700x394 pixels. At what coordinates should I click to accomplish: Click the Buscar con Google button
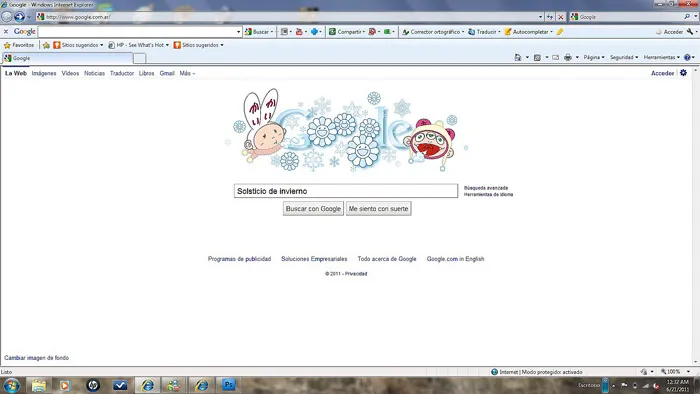tap(313, 209)
